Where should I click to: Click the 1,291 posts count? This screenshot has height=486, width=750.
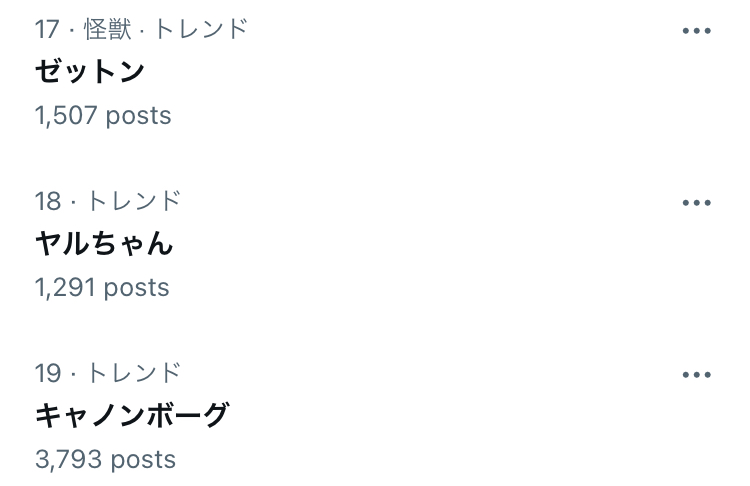(102, 288)
